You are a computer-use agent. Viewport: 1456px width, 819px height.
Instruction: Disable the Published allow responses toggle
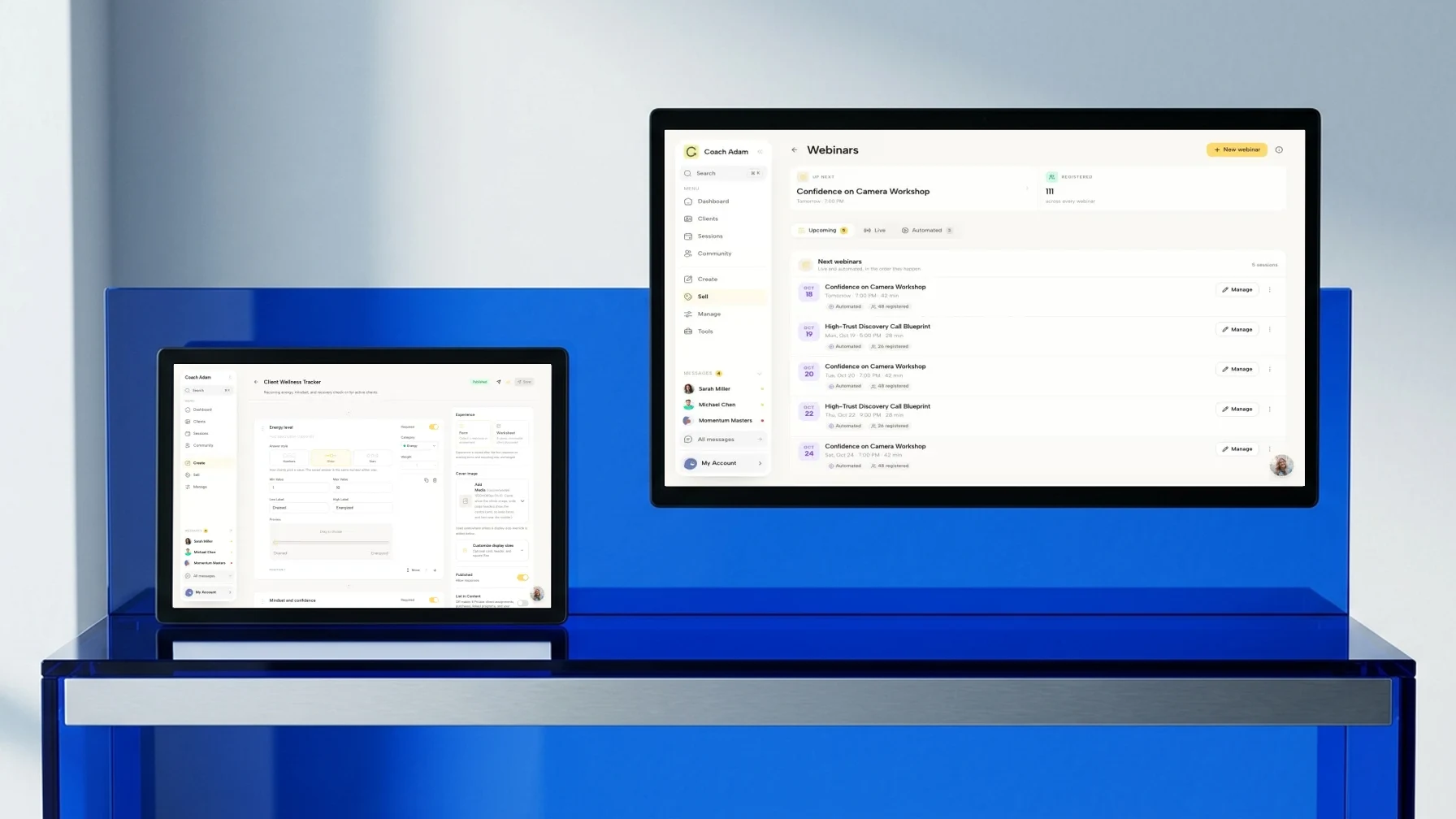click(x=522, y=578)
